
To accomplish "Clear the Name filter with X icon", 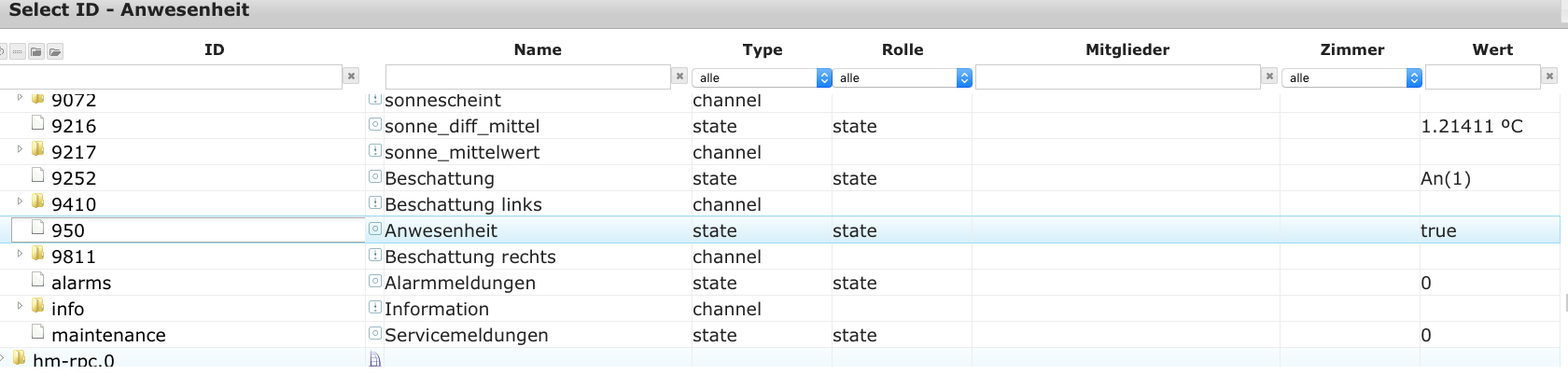I will [680, 76].
